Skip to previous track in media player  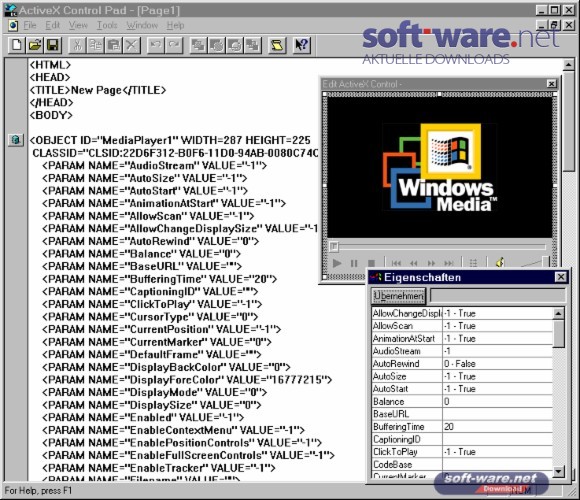pos(396,263)
